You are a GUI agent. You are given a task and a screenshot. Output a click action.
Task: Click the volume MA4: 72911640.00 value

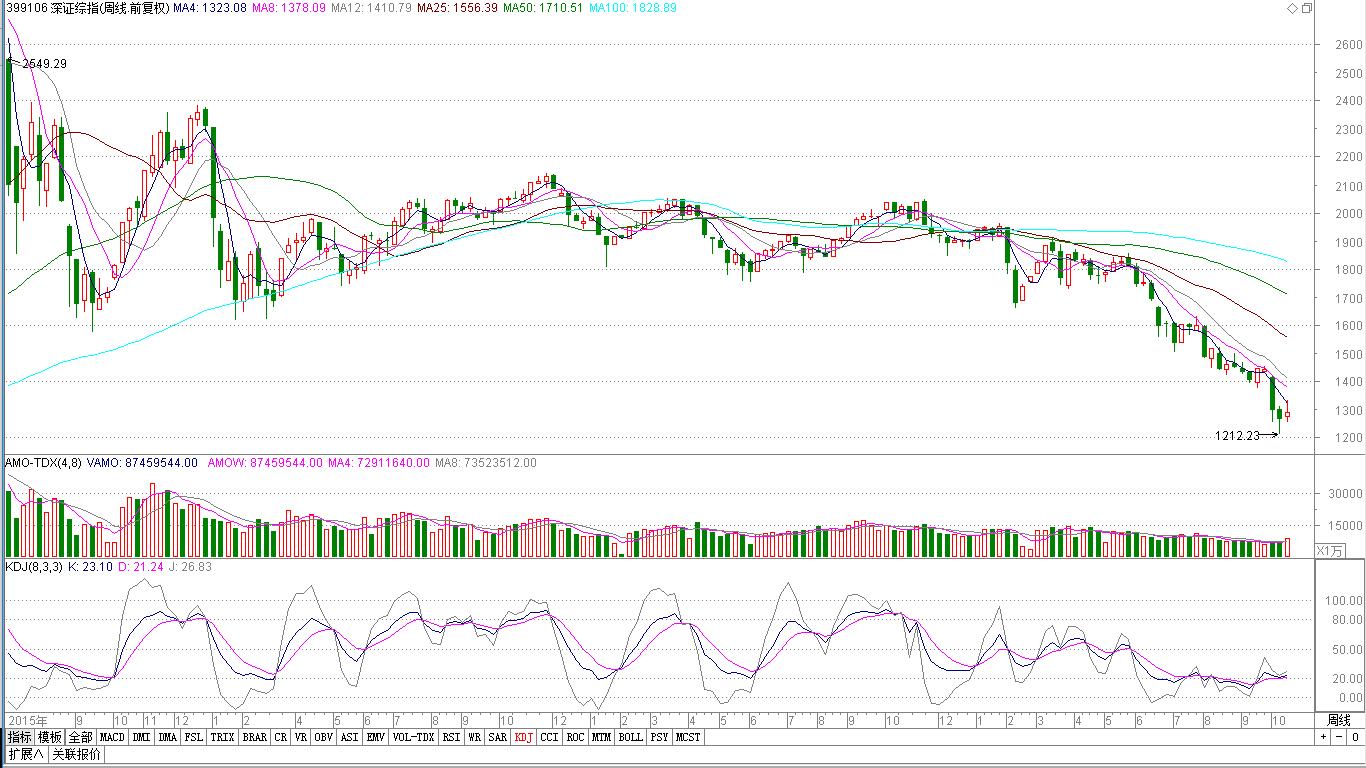coord(379,463)
